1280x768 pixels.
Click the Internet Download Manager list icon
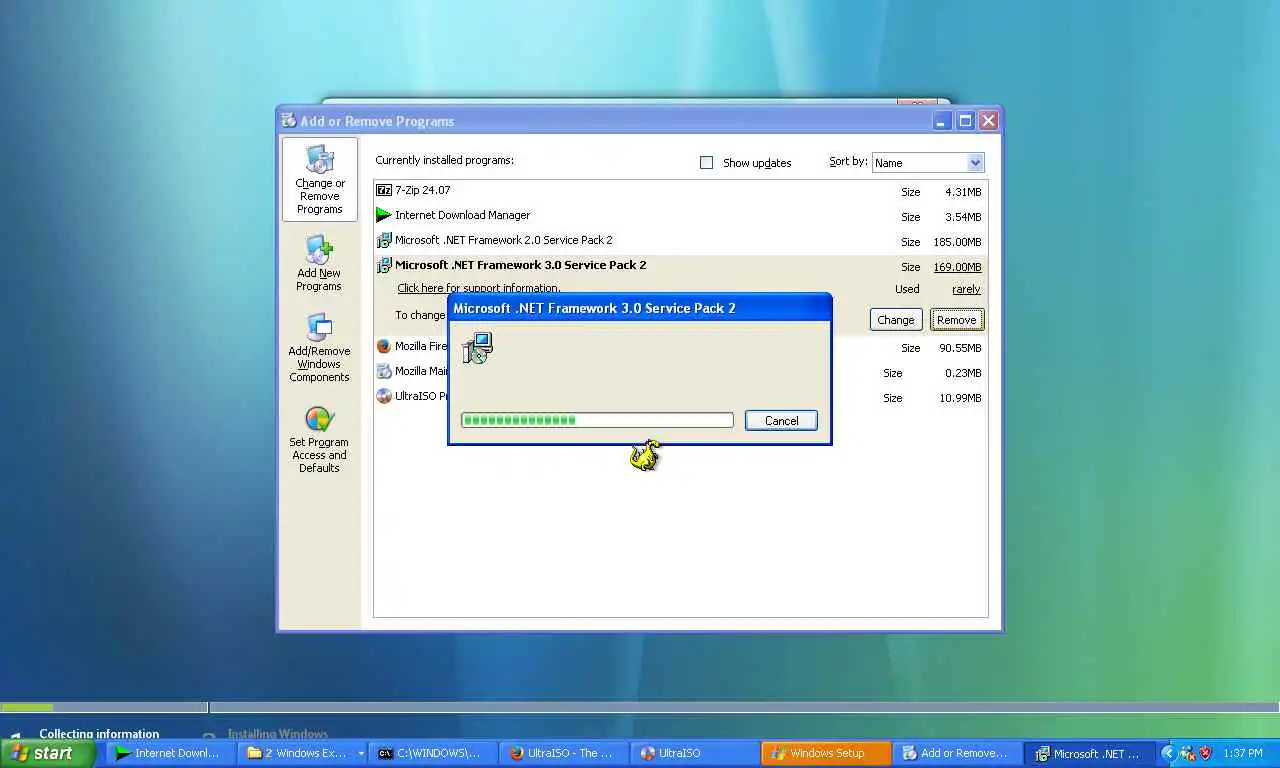[x=384, y=215]
